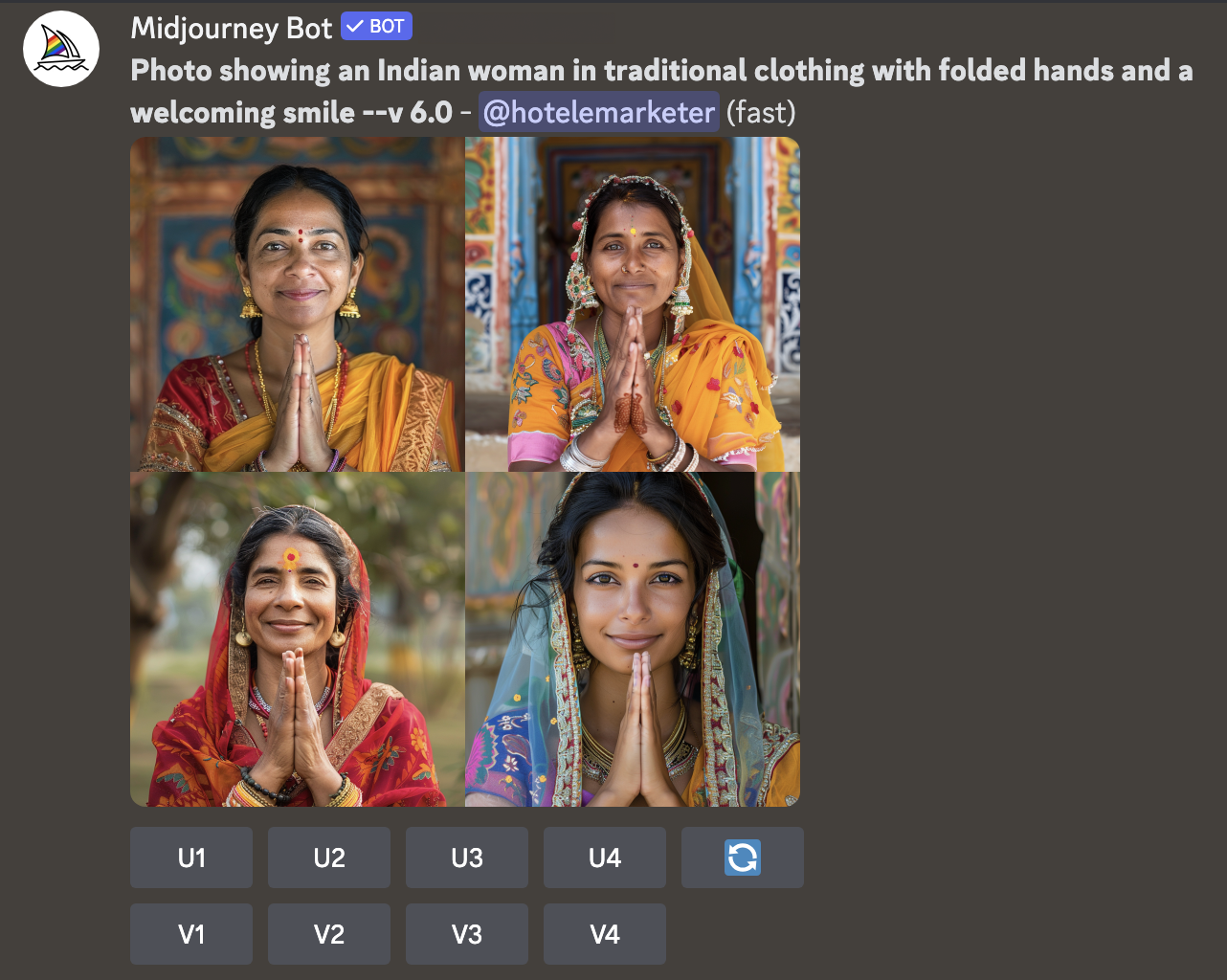Open Midjourney Bot username profile
Screen dimensions: 1227x980
pos(232,28)
